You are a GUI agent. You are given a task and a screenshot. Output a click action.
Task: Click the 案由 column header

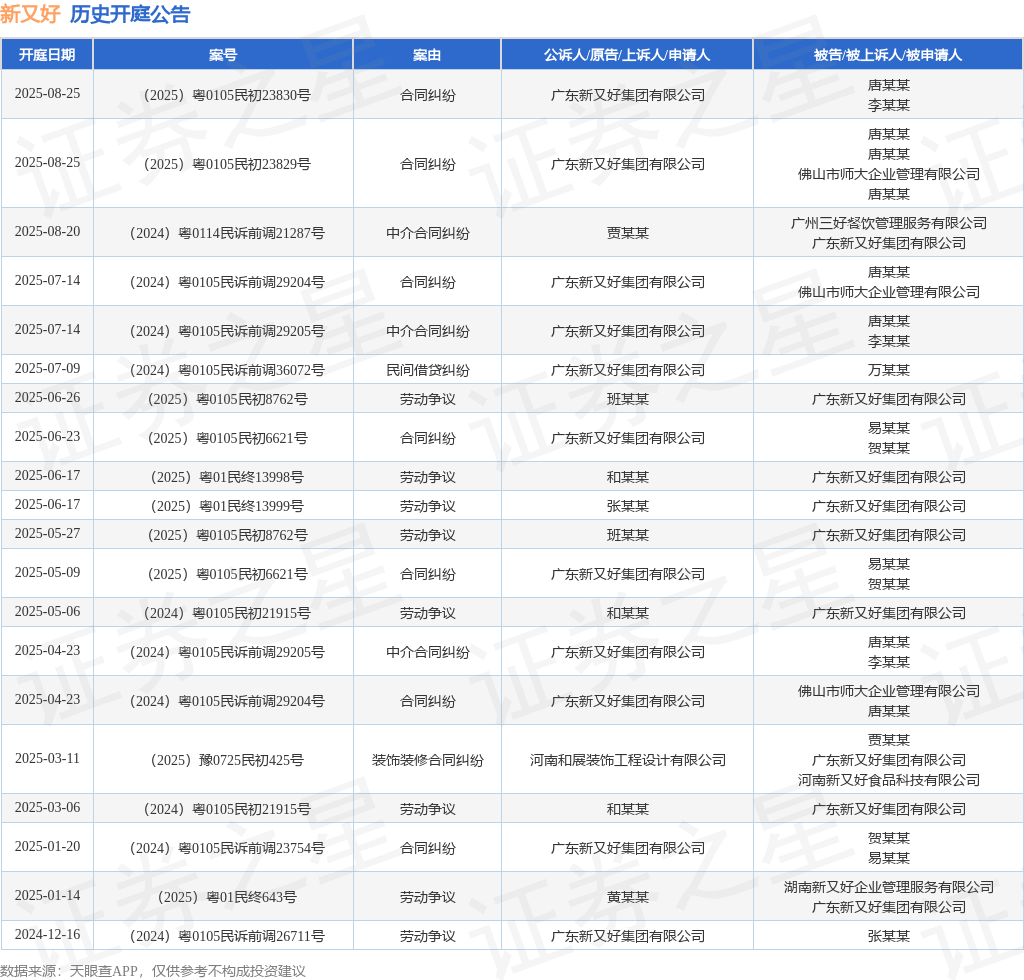click(x=427, y=55)
